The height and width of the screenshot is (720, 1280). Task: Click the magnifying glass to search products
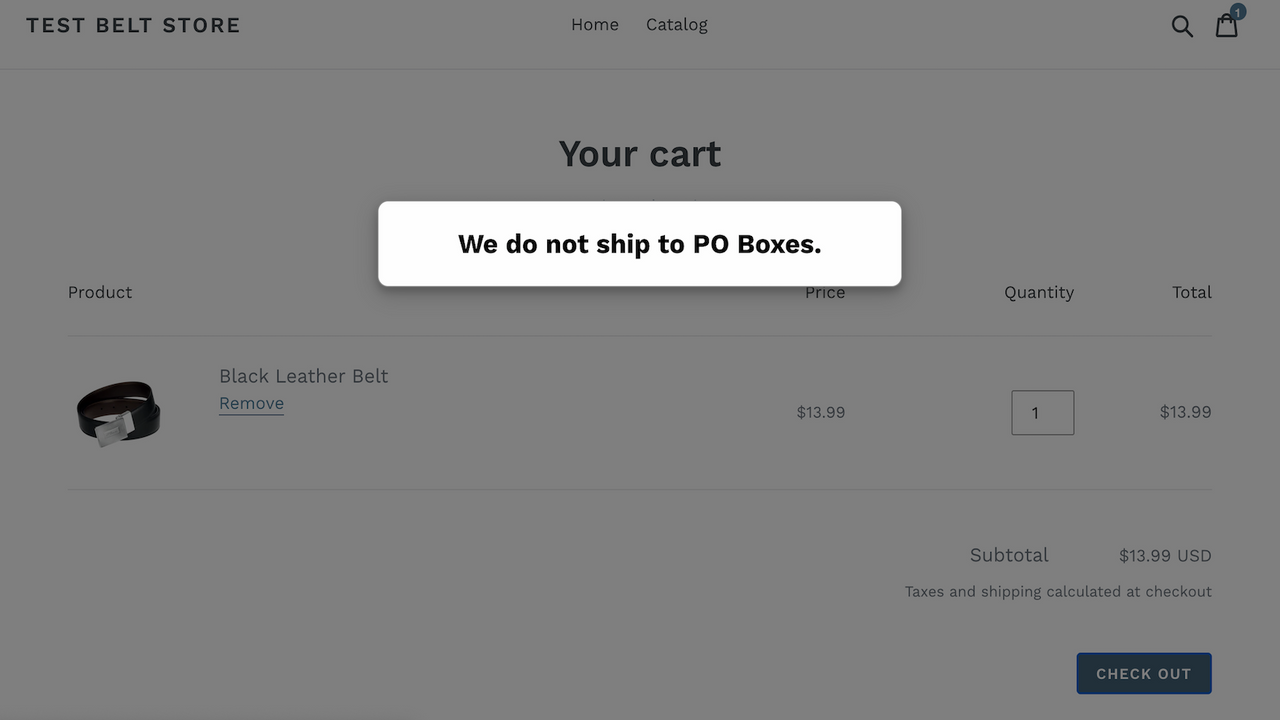click(x=1182, y=26)
